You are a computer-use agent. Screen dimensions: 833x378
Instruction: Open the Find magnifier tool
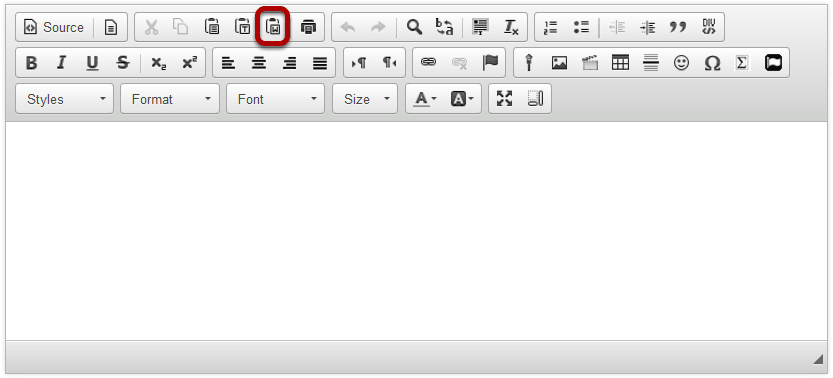pyautogui.click(x=414, y=27)
